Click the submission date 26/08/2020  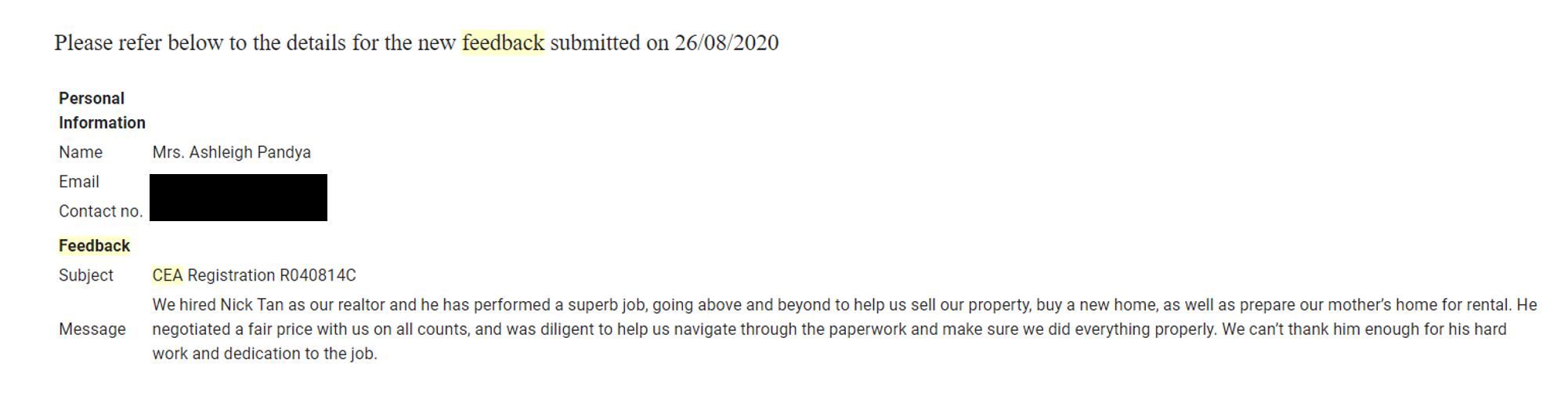tap(727, 42)
